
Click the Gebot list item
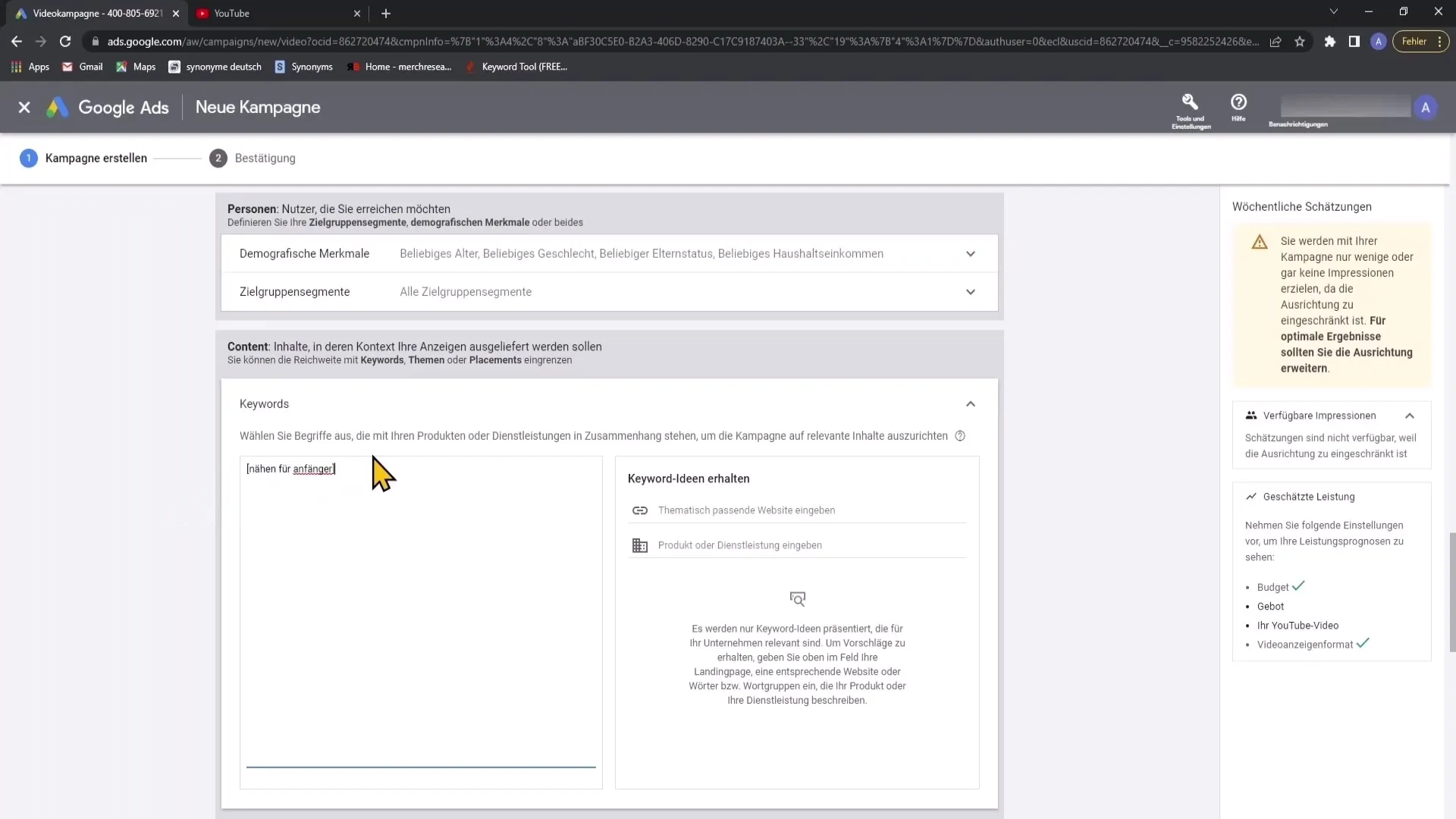(x=1270, y=607)
